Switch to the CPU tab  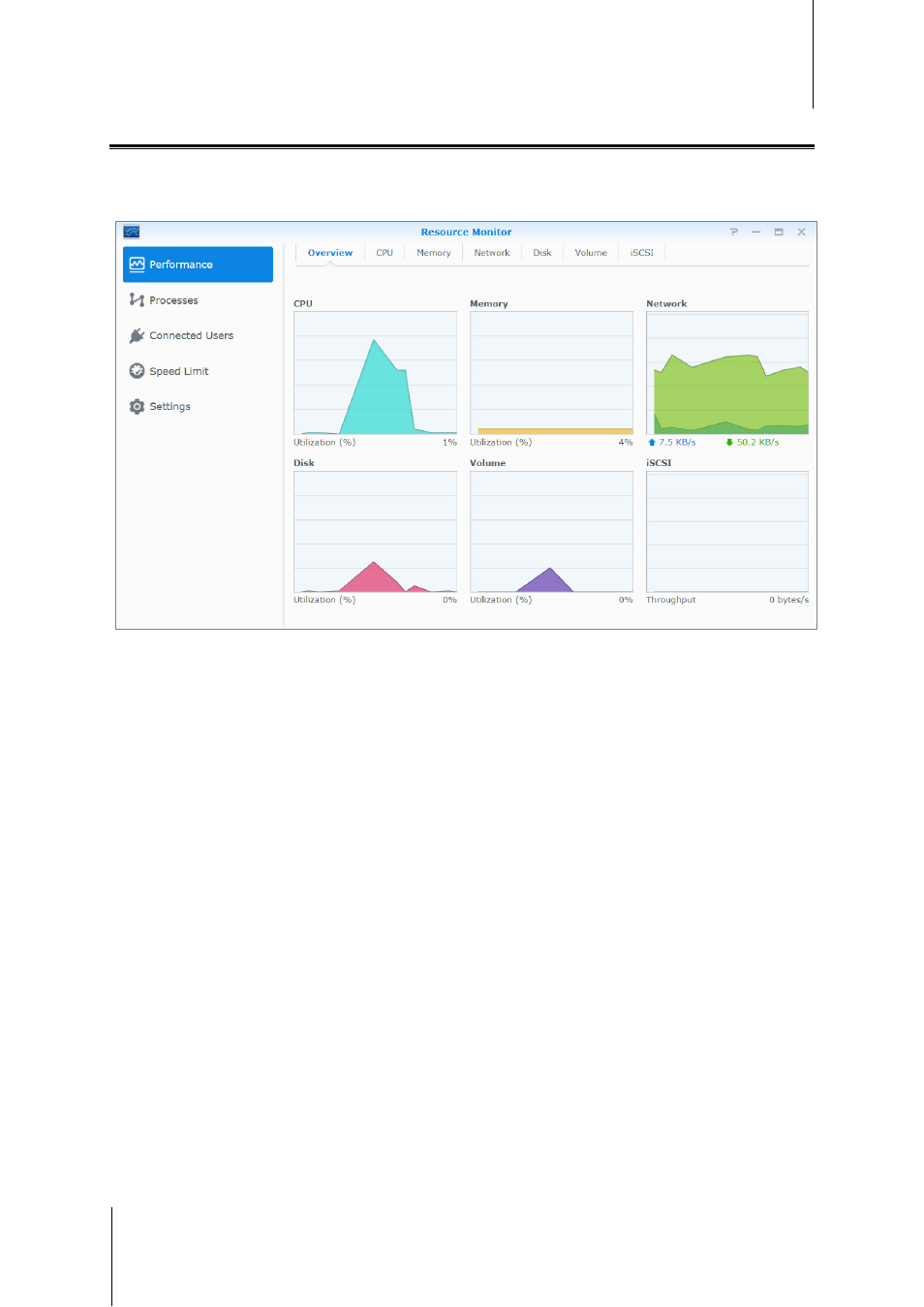pyautogui.click(x=385, y=253)
